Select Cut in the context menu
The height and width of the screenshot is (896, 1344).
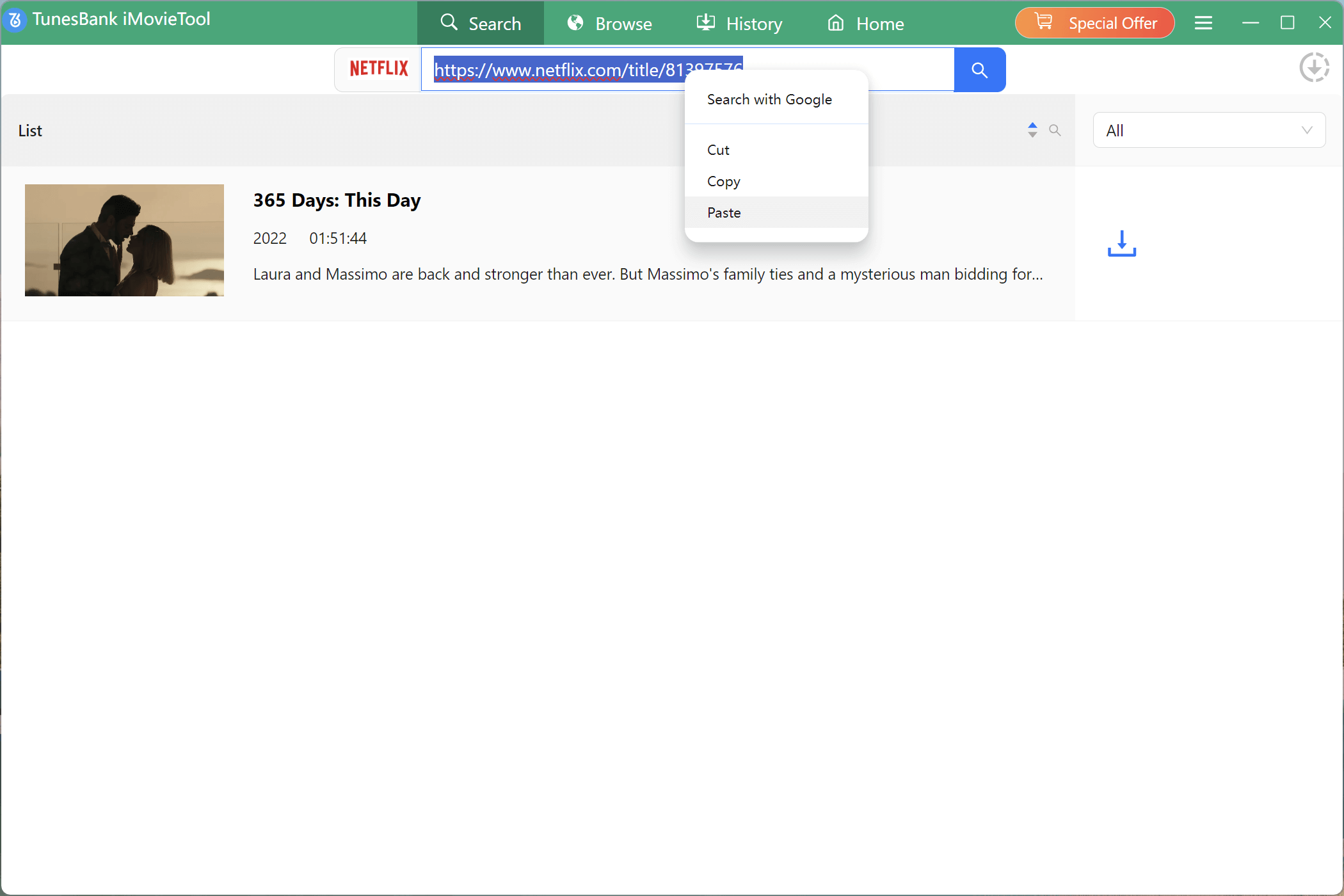[x=718, y=150]
